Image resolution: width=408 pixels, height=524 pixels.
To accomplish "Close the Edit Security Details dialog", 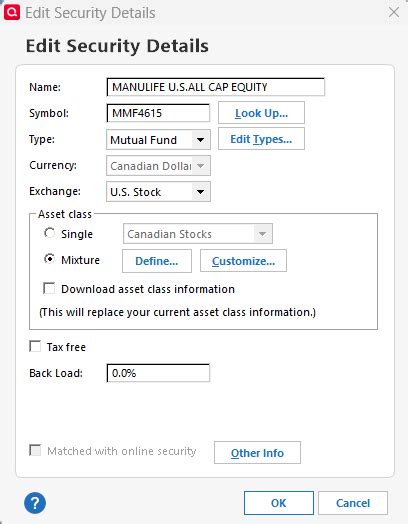I will click(394, 12).
